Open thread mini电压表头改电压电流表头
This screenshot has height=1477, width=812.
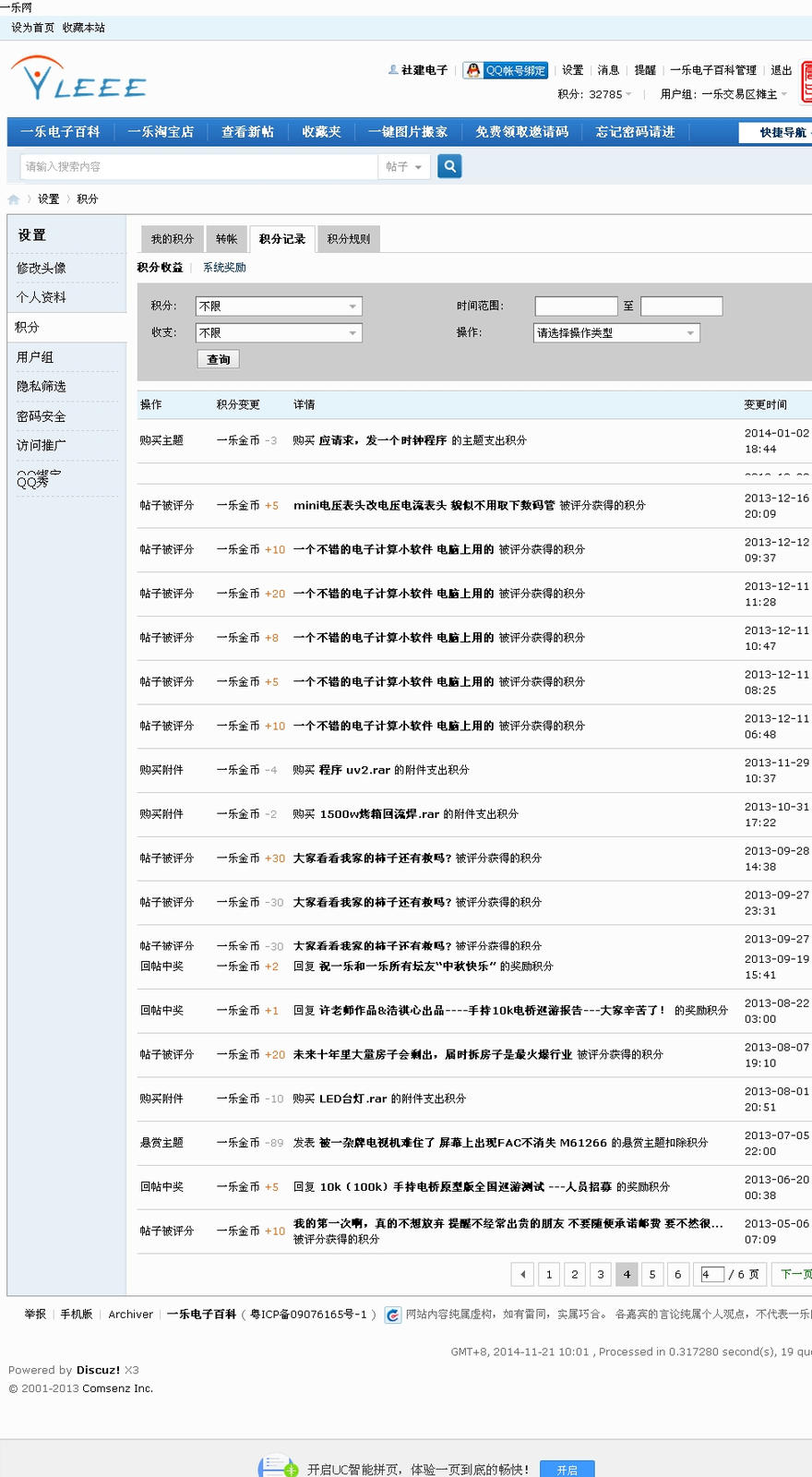[x=424, y=505]
